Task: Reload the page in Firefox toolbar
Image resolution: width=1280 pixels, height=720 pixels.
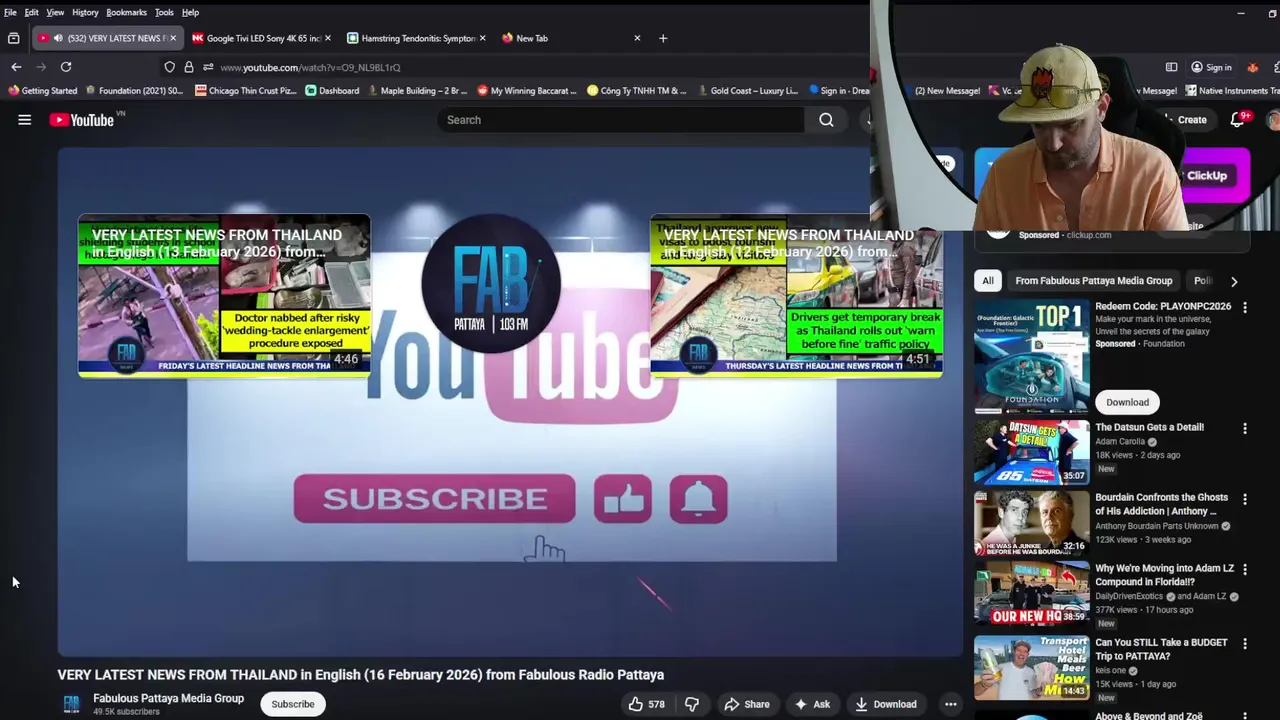Action: 66,67
